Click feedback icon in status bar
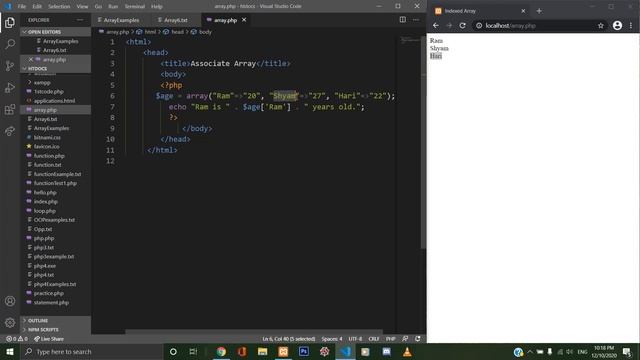640x360 pixels. [405, 339]
